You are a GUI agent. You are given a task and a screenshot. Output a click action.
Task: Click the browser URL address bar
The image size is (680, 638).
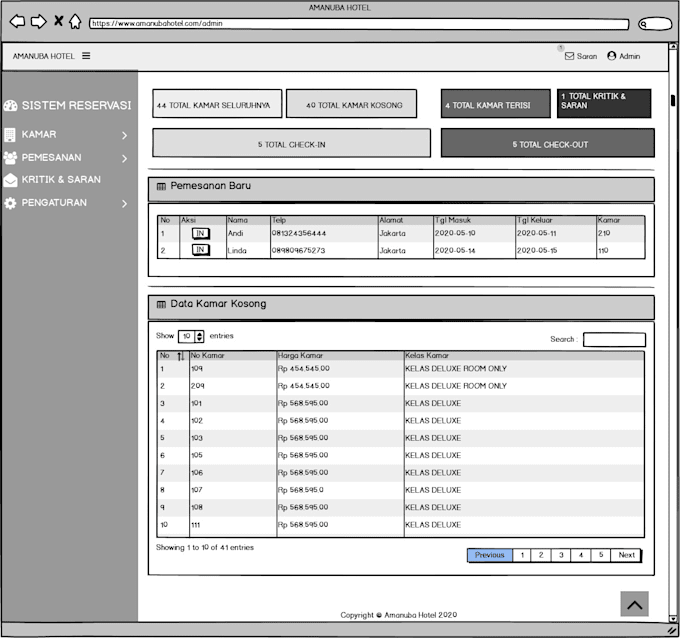359,24
